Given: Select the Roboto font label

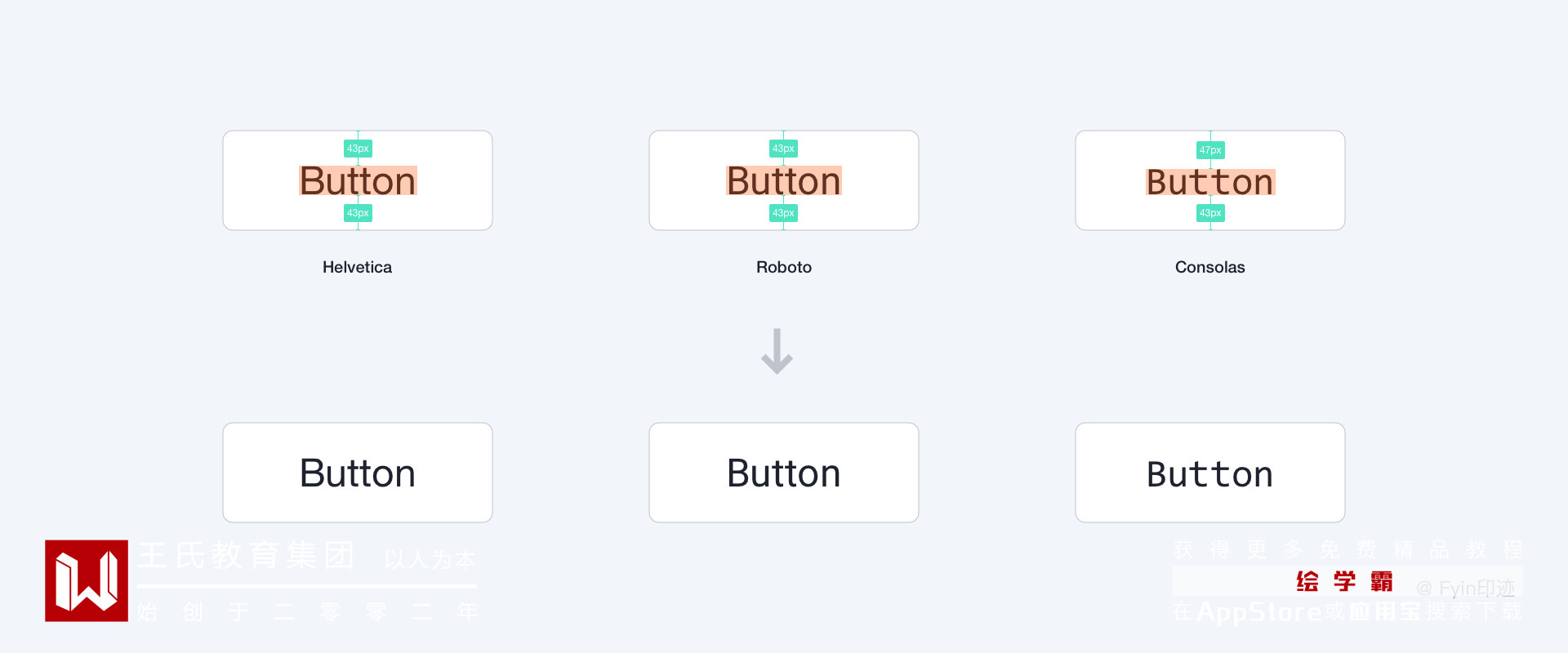Looking at the screenshot, I should [x=783, y=267].
